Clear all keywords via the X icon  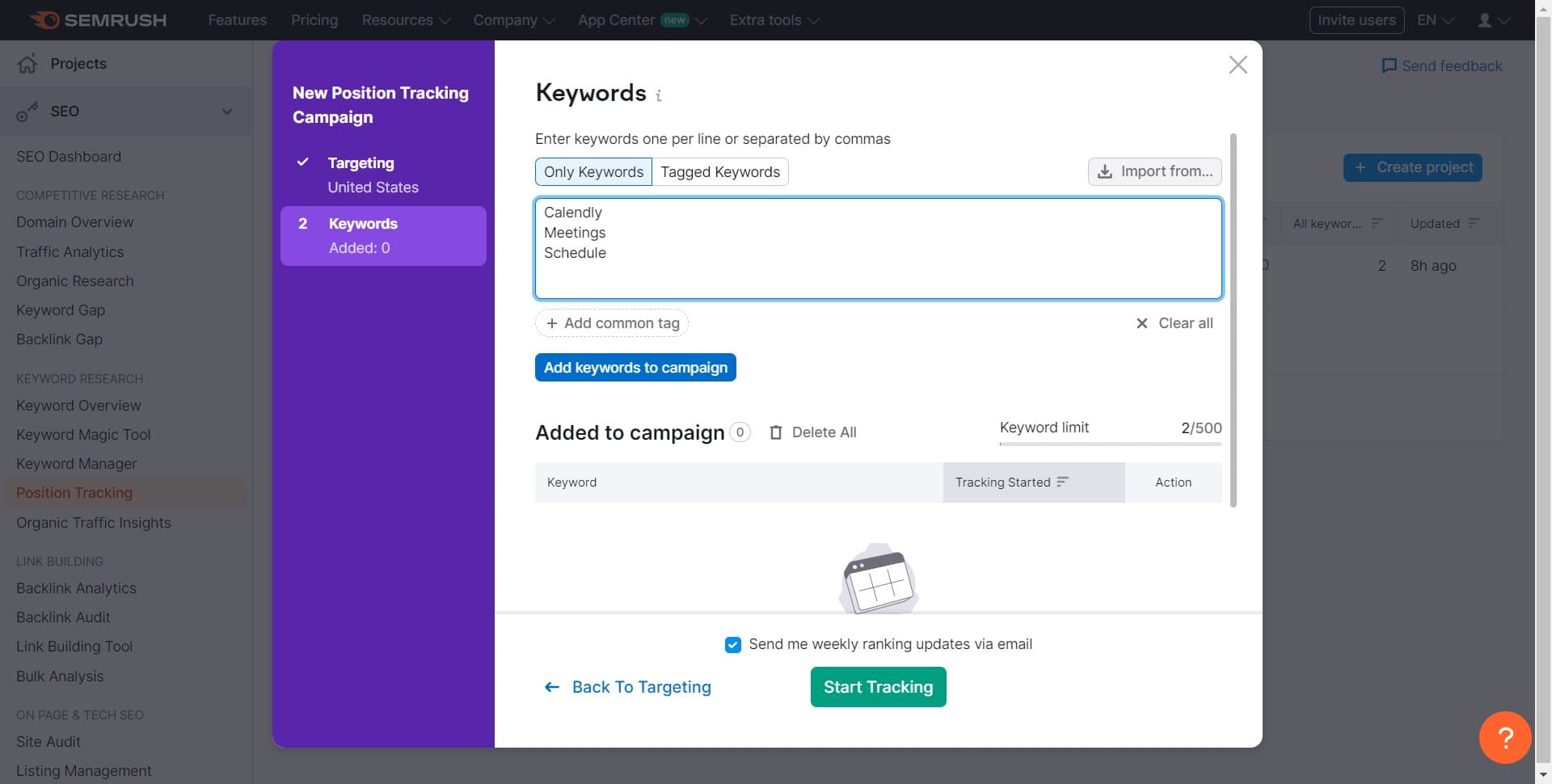pos(1141,323)
